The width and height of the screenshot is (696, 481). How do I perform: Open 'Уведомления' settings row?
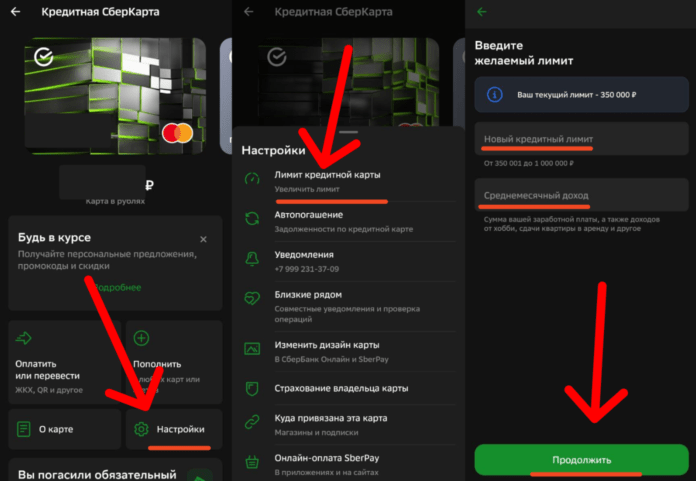[348, 261]
